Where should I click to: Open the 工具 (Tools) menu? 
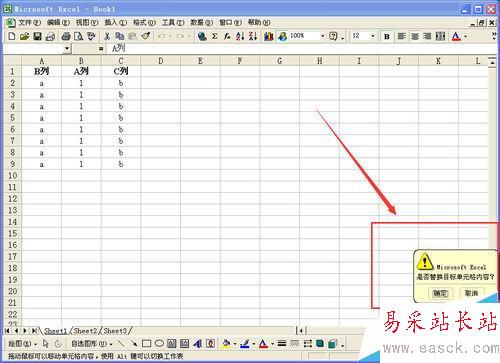pyautogui.click(x=173, y=23)
